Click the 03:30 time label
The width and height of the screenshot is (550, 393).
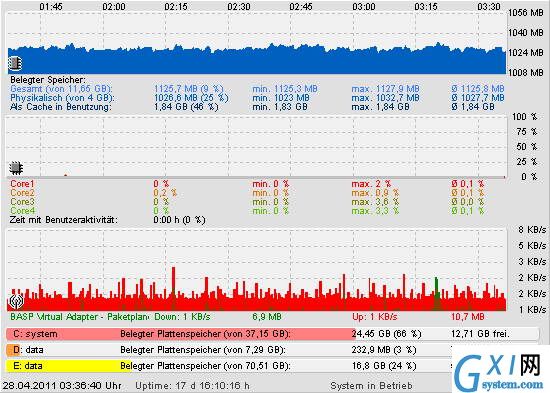489,7
